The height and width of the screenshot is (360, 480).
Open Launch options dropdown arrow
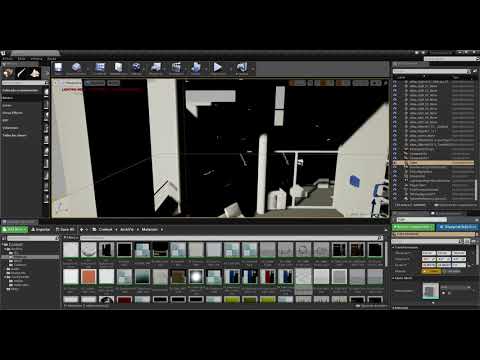coord(253,69)
